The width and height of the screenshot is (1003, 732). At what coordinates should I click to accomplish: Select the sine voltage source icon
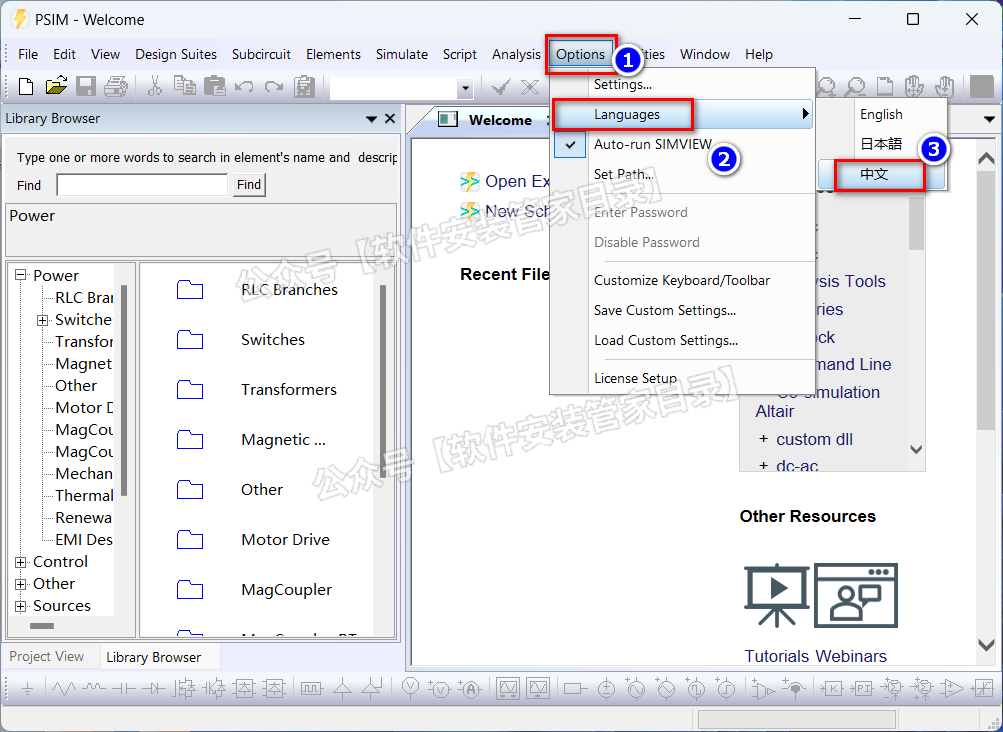(x=636, y=689)
